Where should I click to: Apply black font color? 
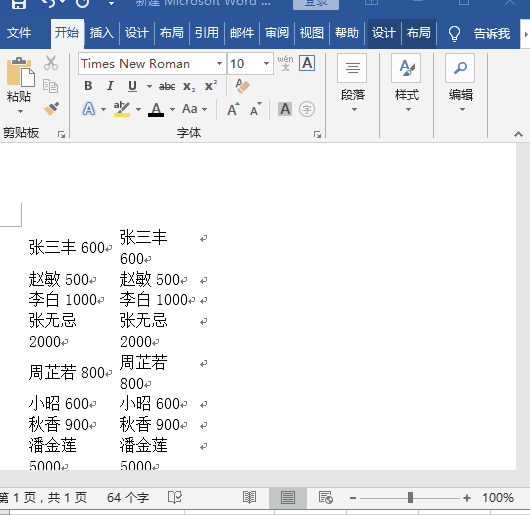point(156,109)
